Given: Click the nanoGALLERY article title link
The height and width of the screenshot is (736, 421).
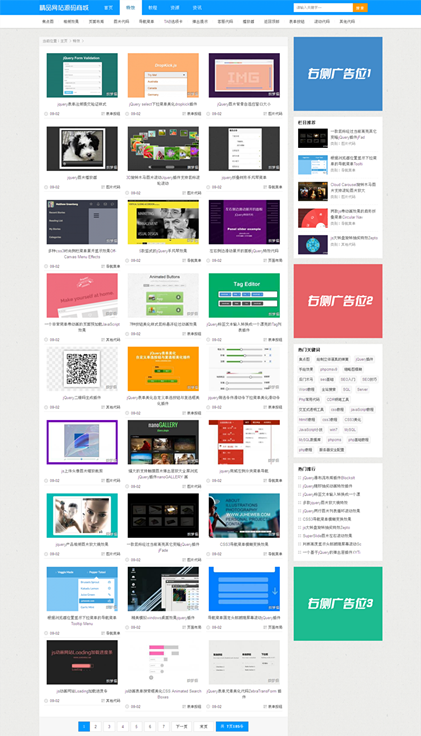Looking at the screenshot, I should [163, 474].
